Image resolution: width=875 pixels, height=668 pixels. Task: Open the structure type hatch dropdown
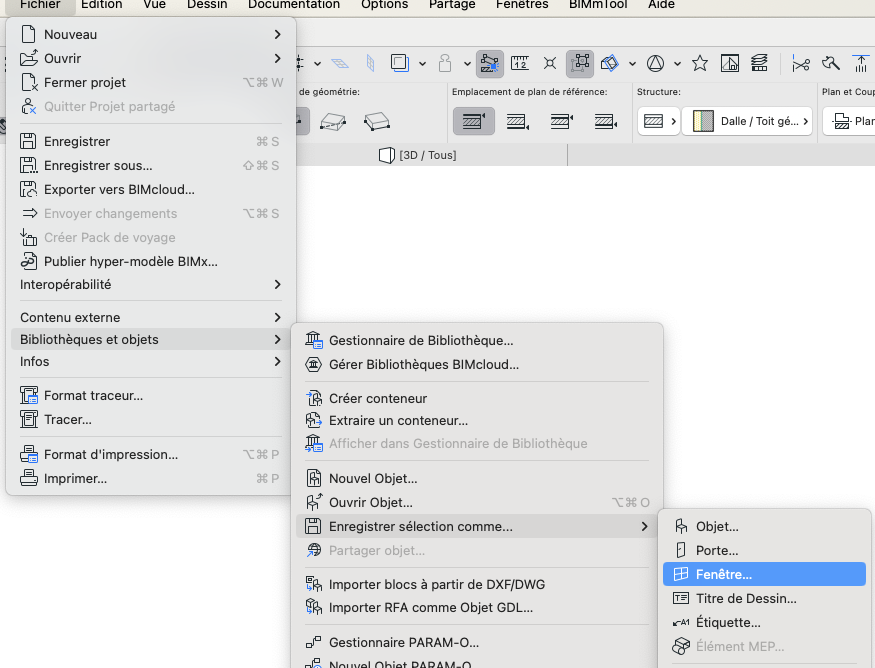tap(658, 121)
